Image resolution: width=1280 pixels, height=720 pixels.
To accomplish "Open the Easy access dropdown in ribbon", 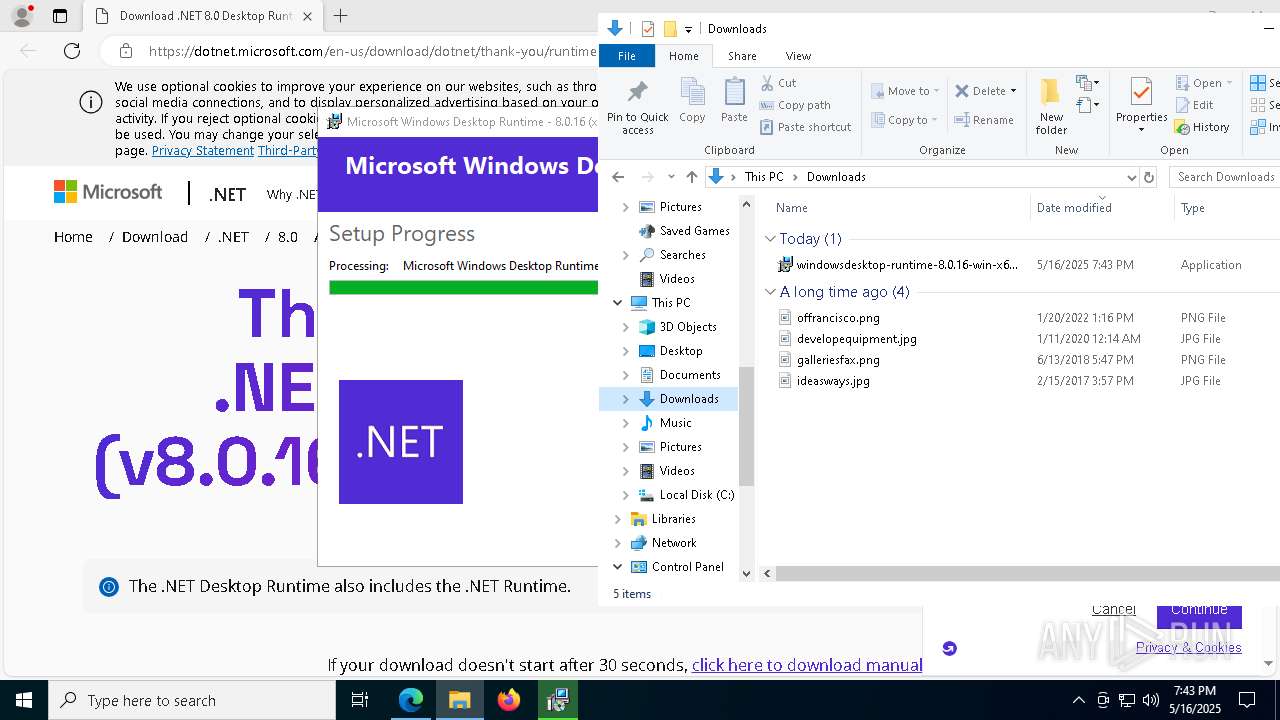I will 1087,105.
